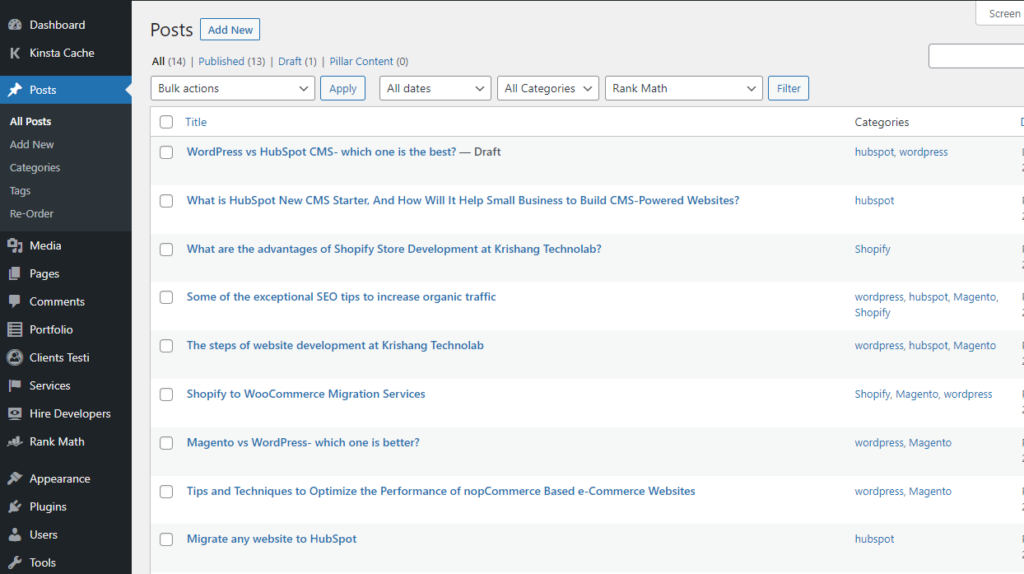The height and width of the screenshot is (574, 1024).
Task: Select All Posts submenu item
Action: [30, 121]
